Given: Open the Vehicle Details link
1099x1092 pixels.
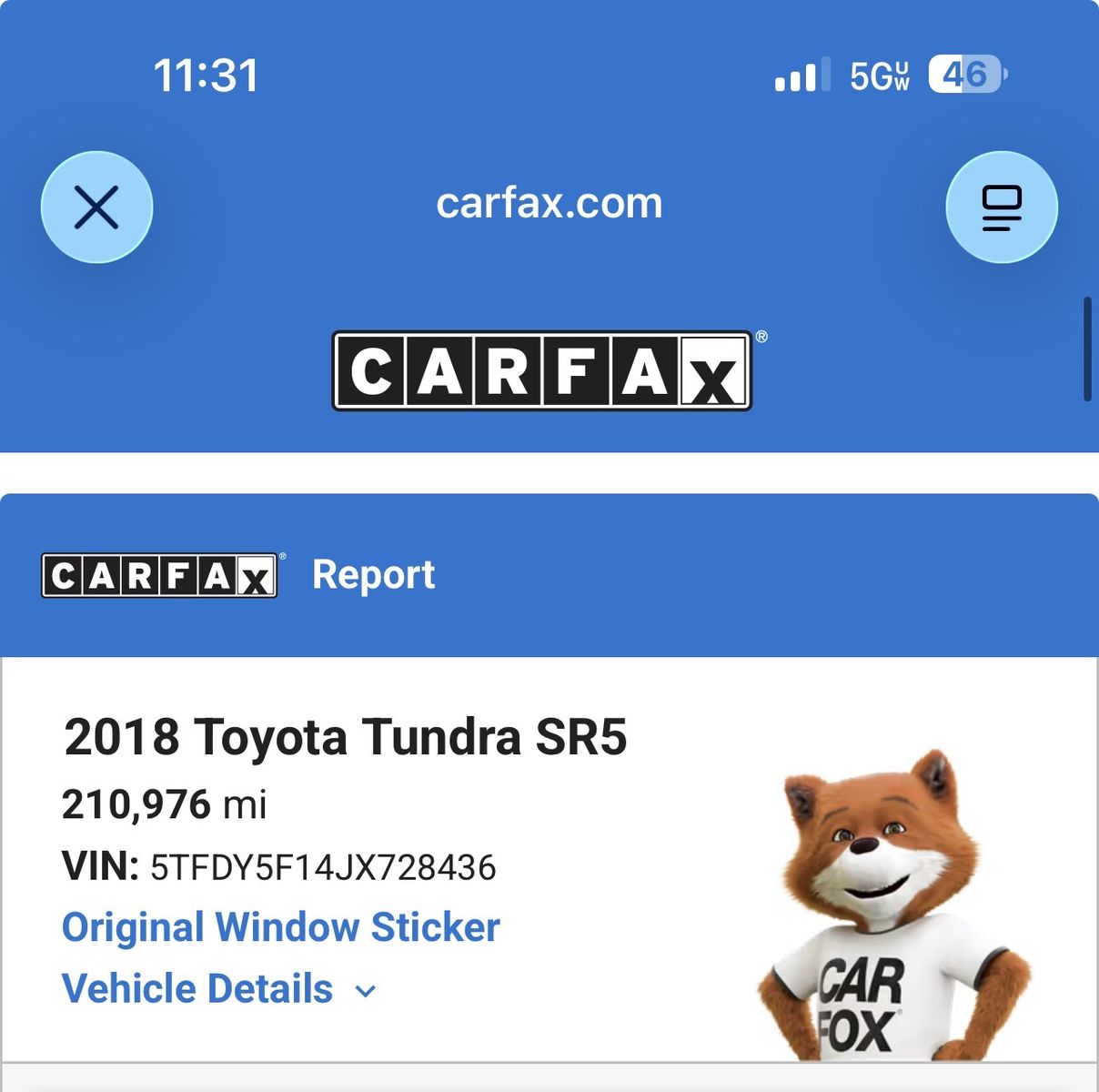Looking at the screenshot, I should tap(197, 989).
